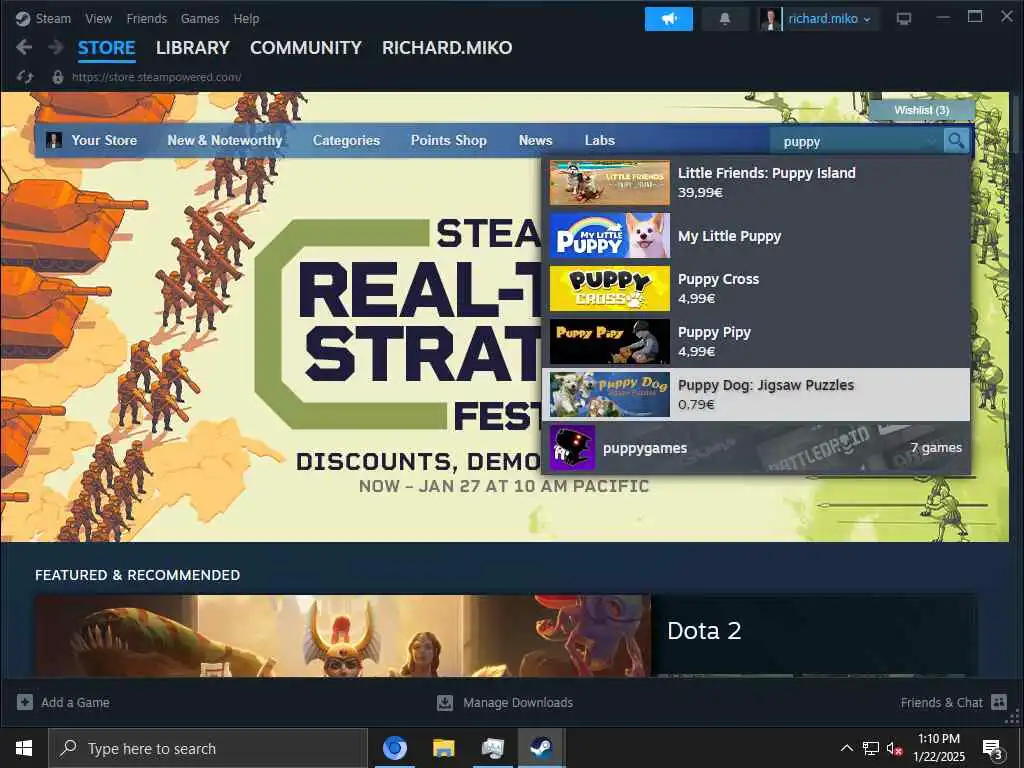Image resolution: width=1024 pixels, height=768 pixels.
Task: Expand the Categories menu
Action: [346, 140]
